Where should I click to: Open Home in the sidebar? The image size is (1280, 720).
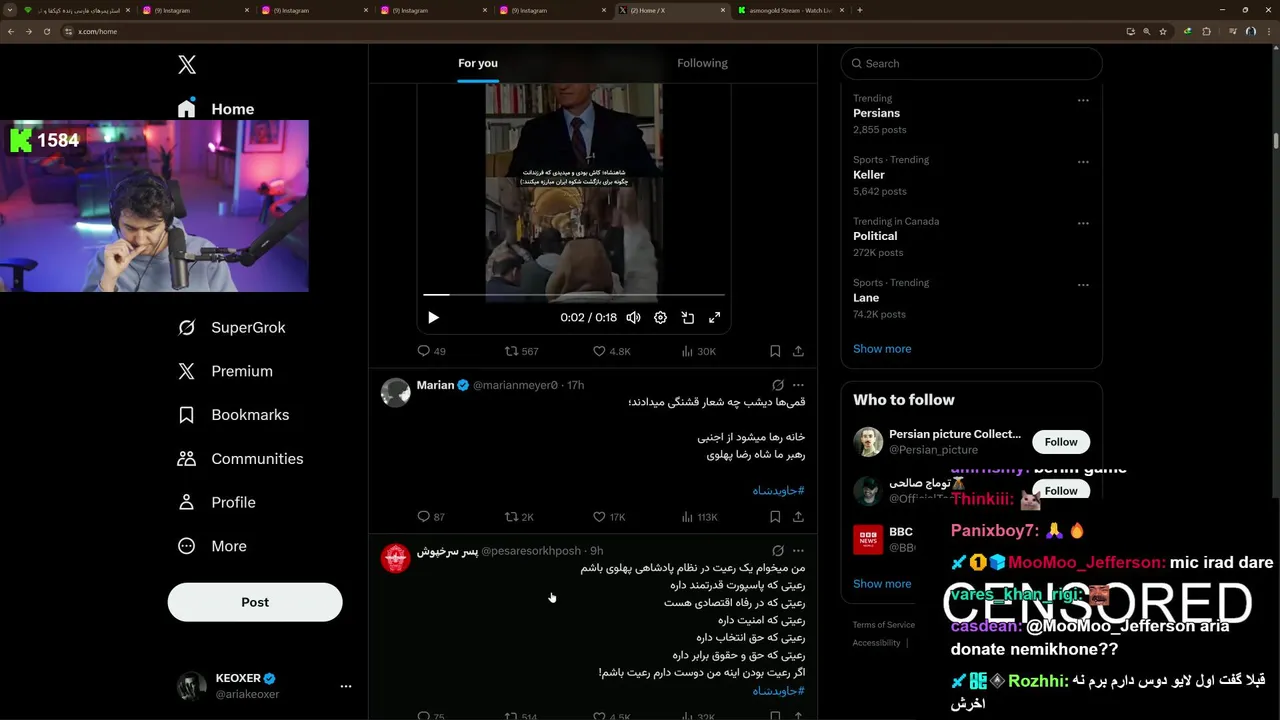[215, 109]
